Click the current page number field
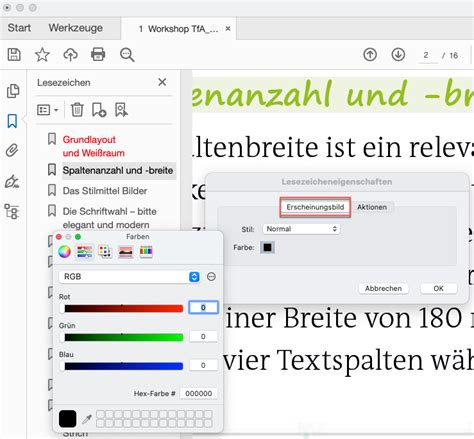The width and height of the screenshot is (474, 439). coord(427,55)
